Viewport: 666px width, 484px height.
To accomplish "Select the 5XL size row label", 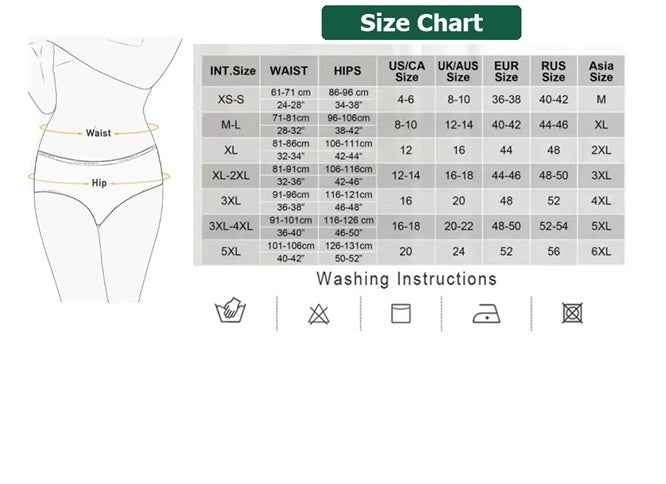I will (x=231, y=251).
